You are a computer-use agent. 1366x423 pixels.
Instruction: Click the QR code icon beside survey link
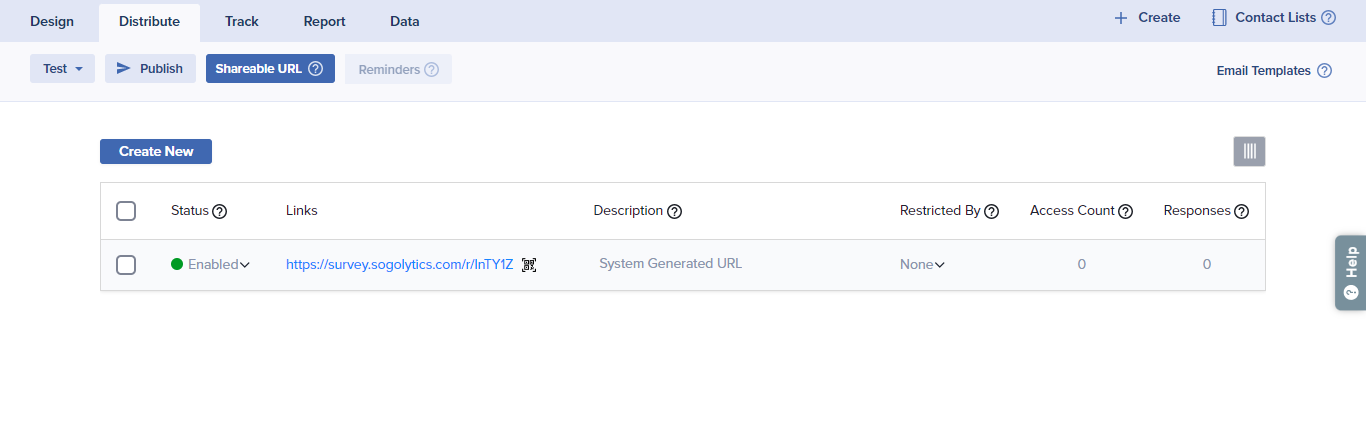529,265
